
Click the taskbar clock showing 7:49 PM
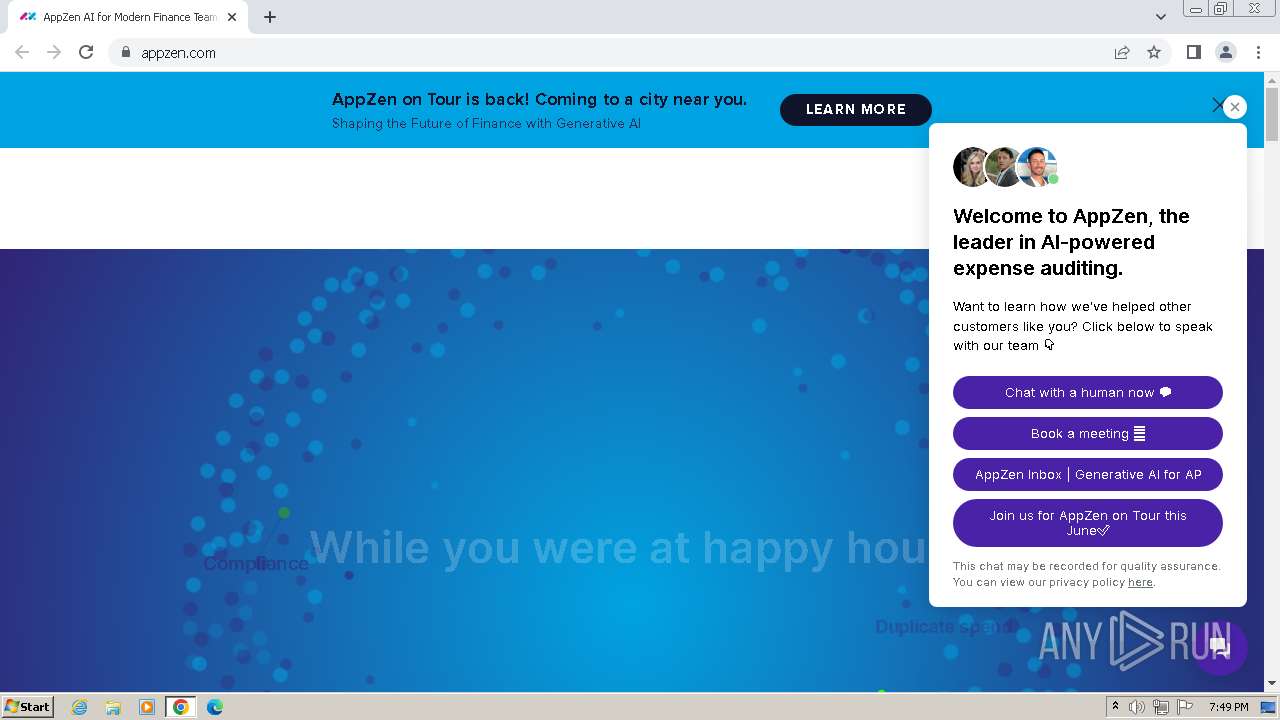1228,707
